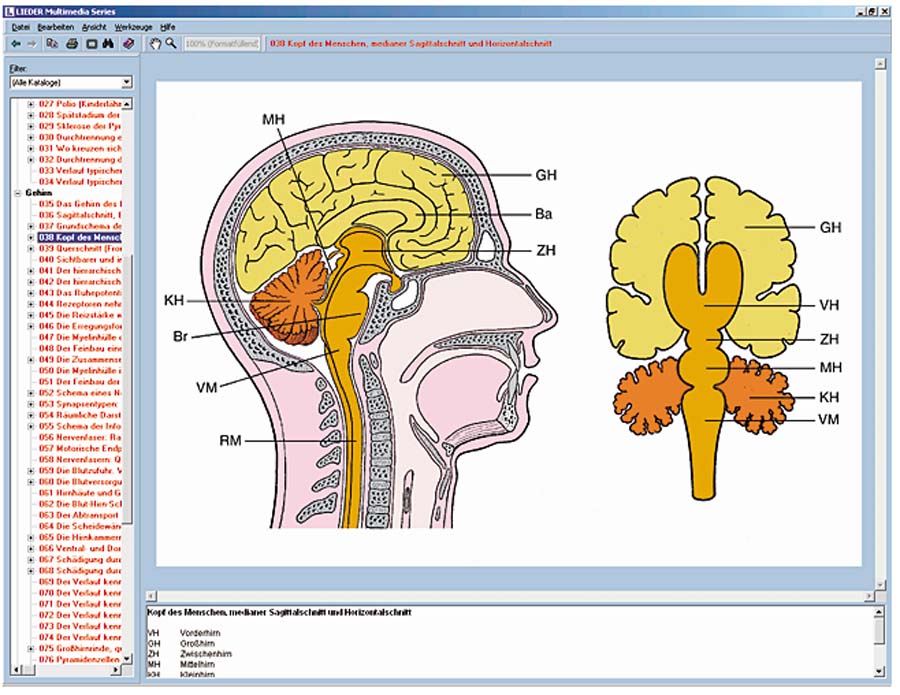Click the red book help icon
Screen dimensions: 900x695
[x=128, y=44]
